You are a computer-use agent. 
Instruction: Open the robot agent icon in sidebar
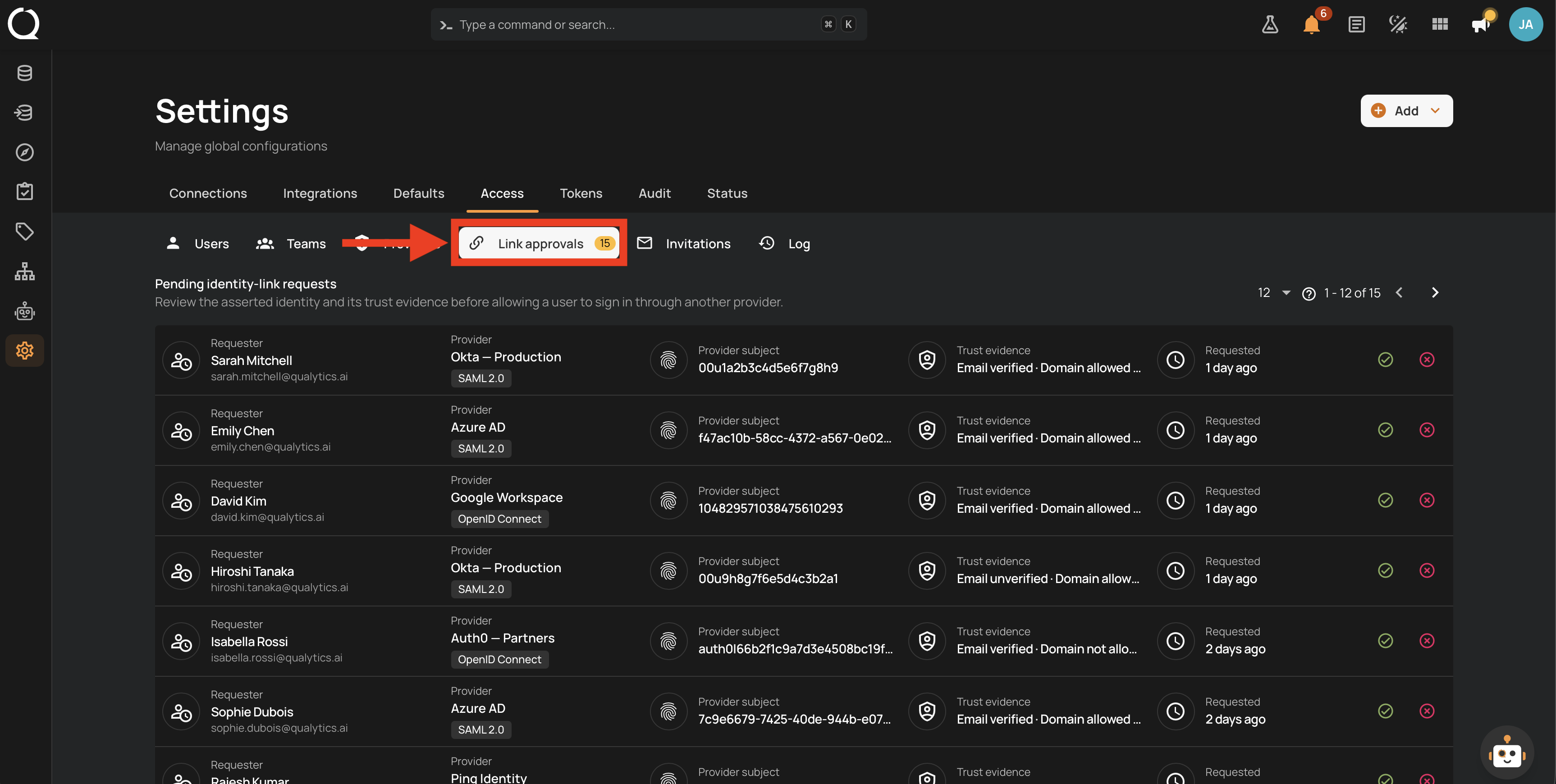coord(25,311)
